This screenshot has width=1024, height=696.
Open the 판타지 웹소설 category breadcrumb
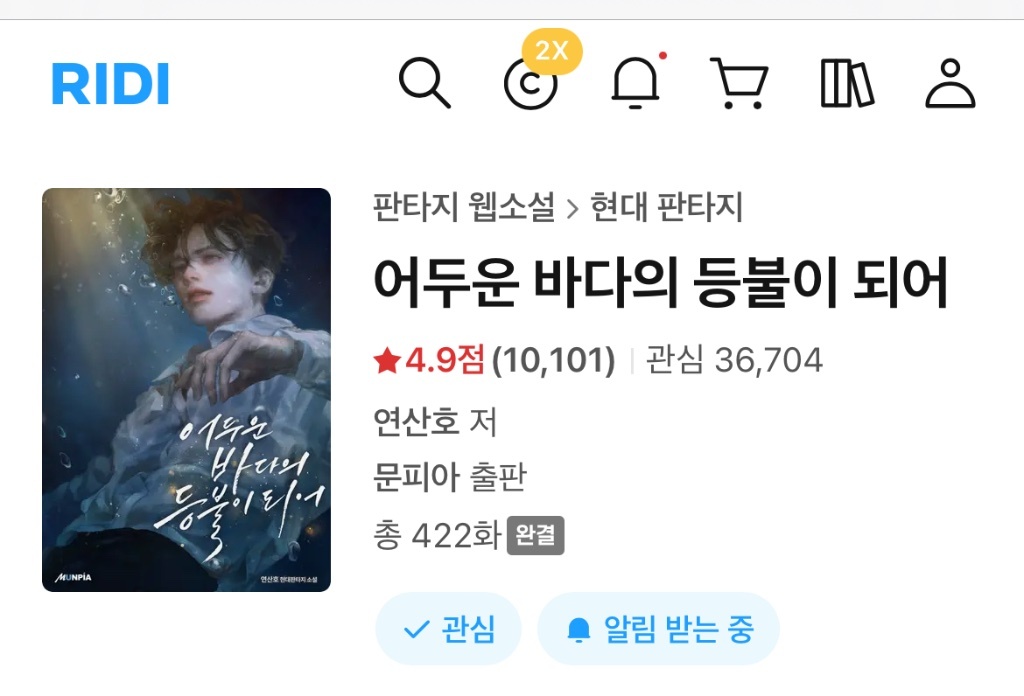point(464,207)
